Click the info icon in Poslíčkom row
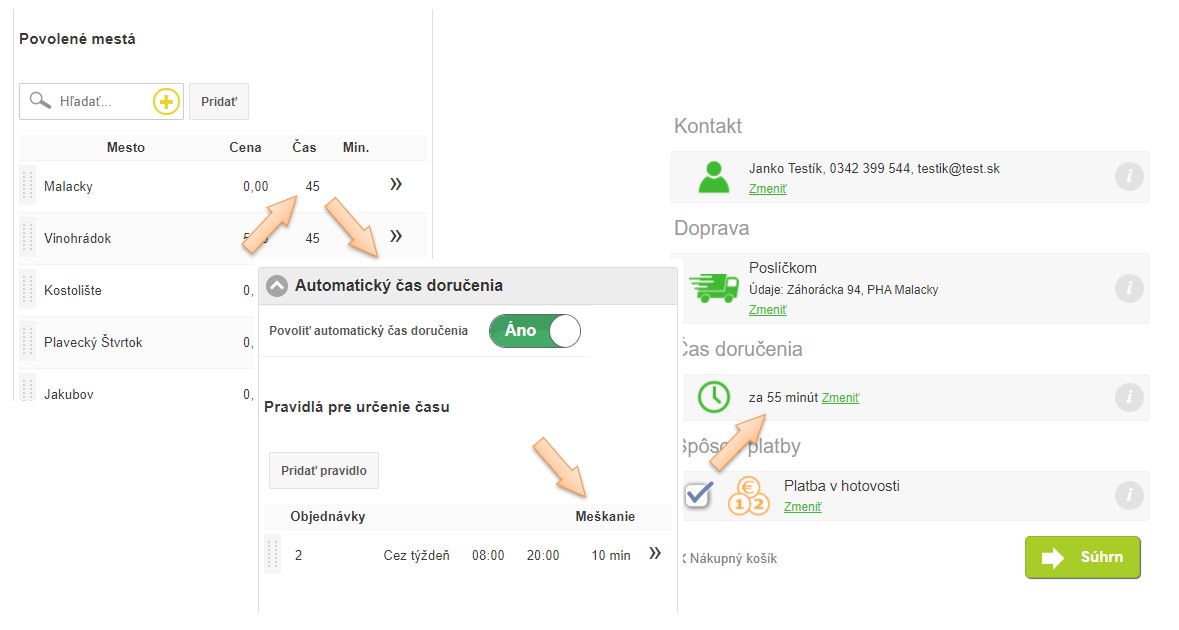1179x630 pixels. [x=1128, y=289]
